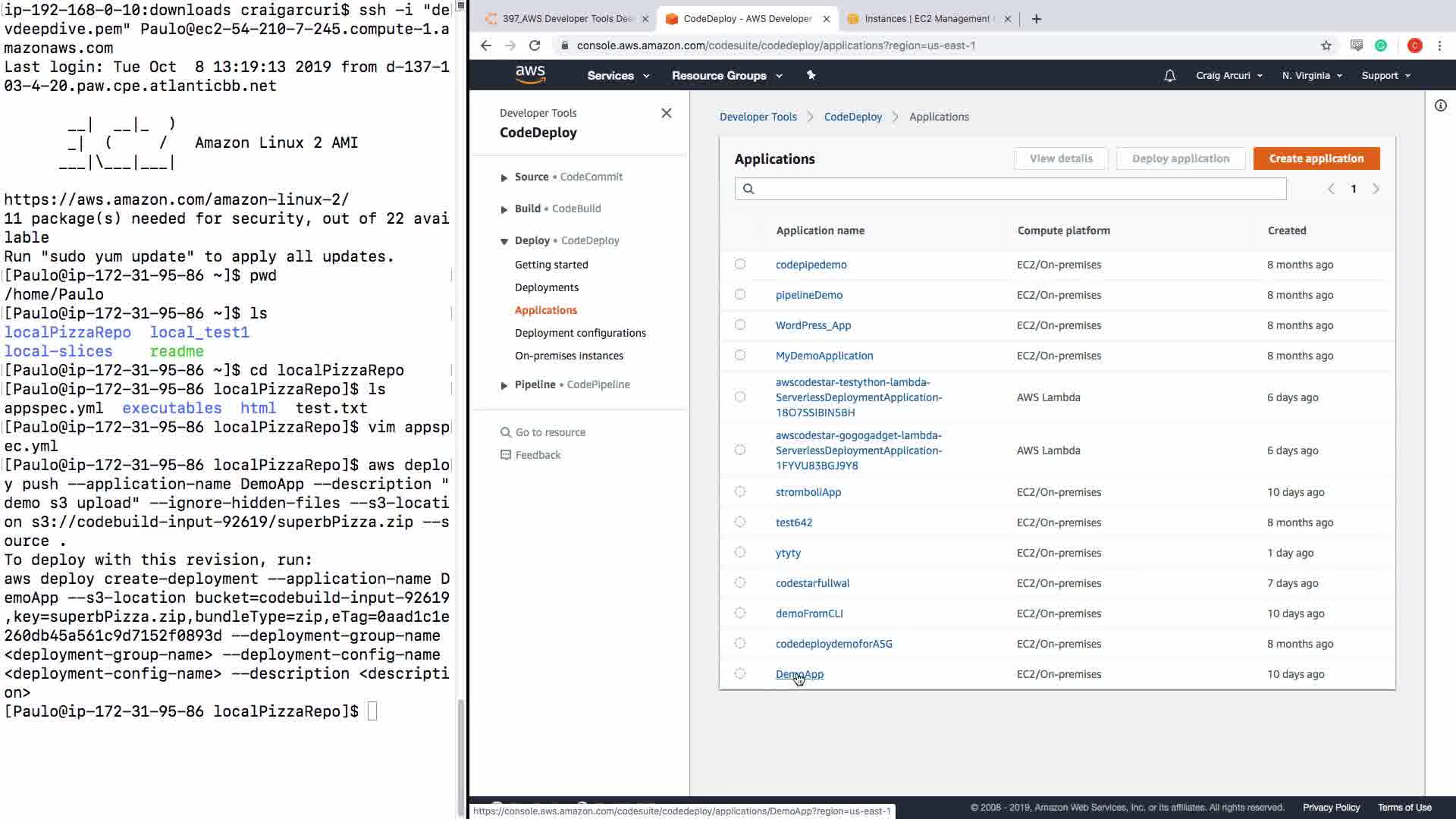The width and height of the screenshot is (1456, 819).
Task: Expand the Source CodeCommit section
Action: point(504,177)
